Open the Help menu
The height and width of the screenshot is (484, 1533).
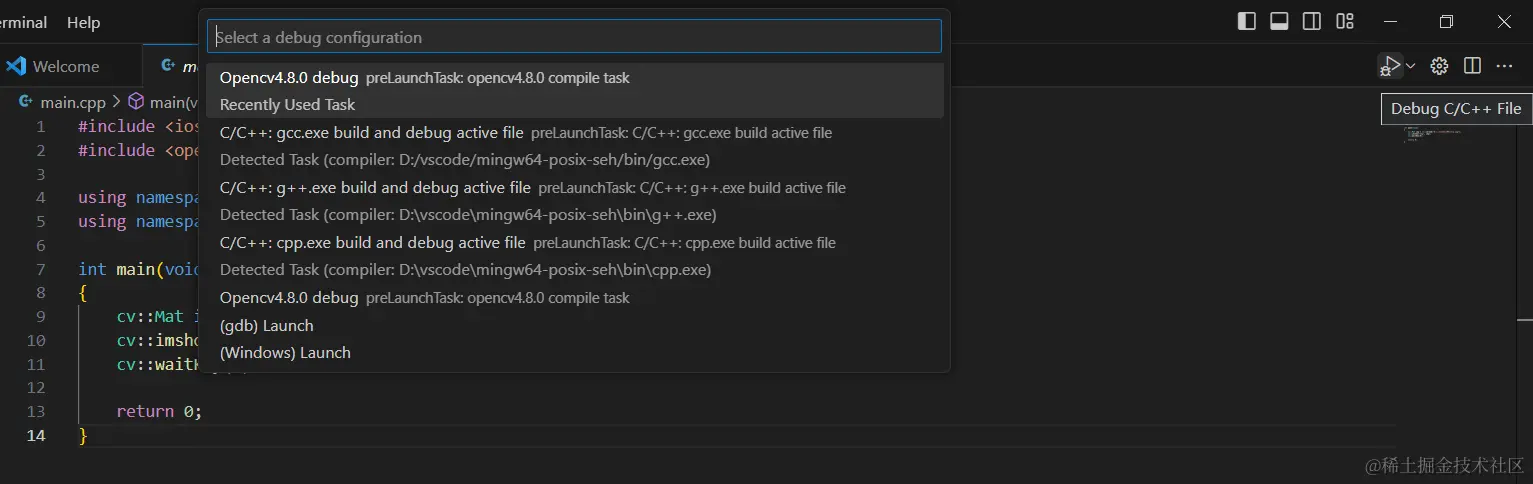point(83,22)
